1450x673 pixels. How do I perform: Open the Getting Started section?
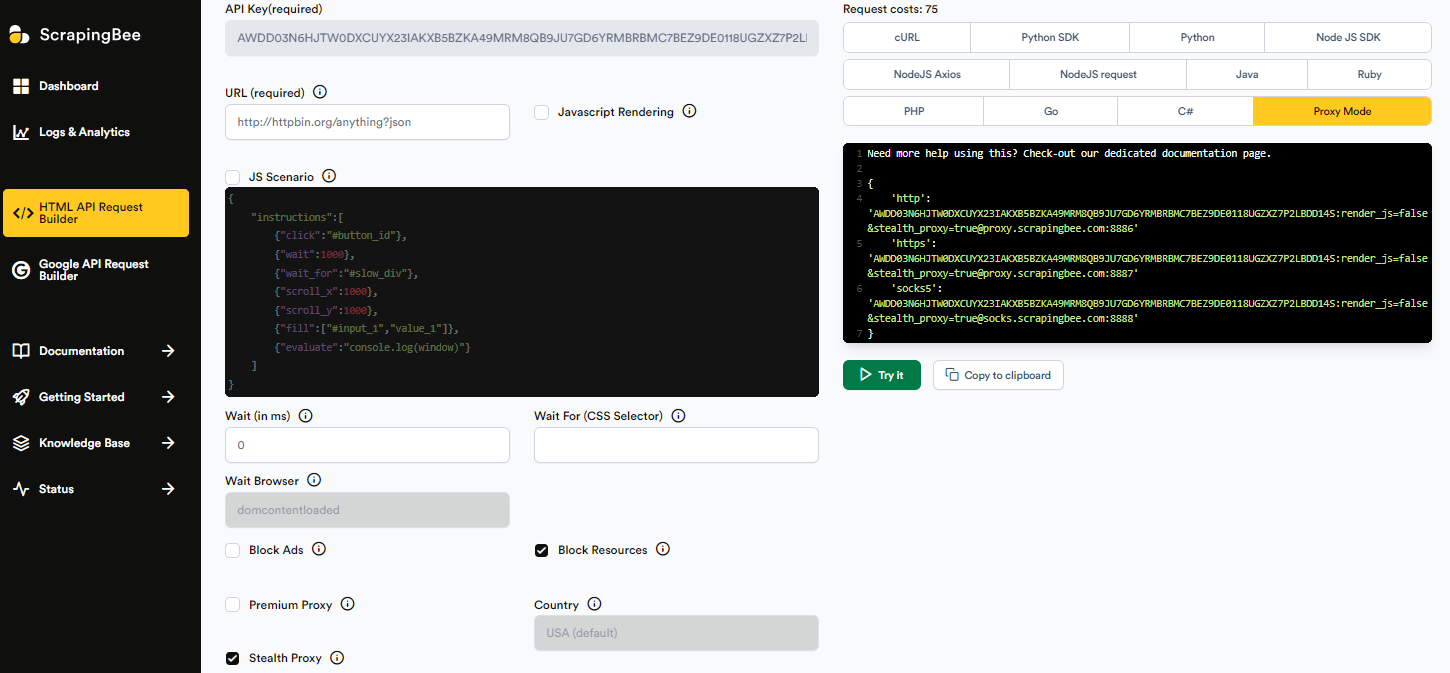(80, 396)
